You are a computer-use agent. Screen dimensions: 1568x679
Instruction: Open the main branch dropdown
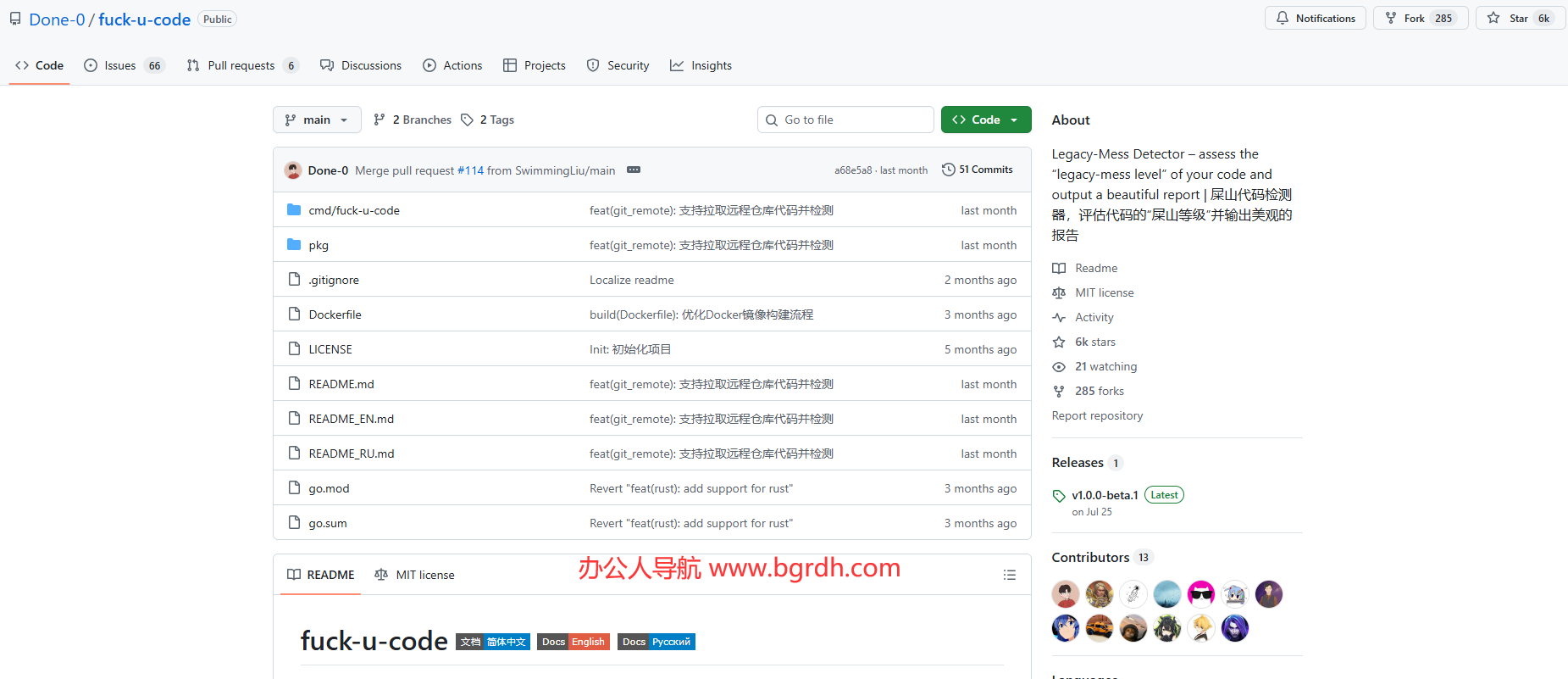pyautogui.click(x=317, y=120)
